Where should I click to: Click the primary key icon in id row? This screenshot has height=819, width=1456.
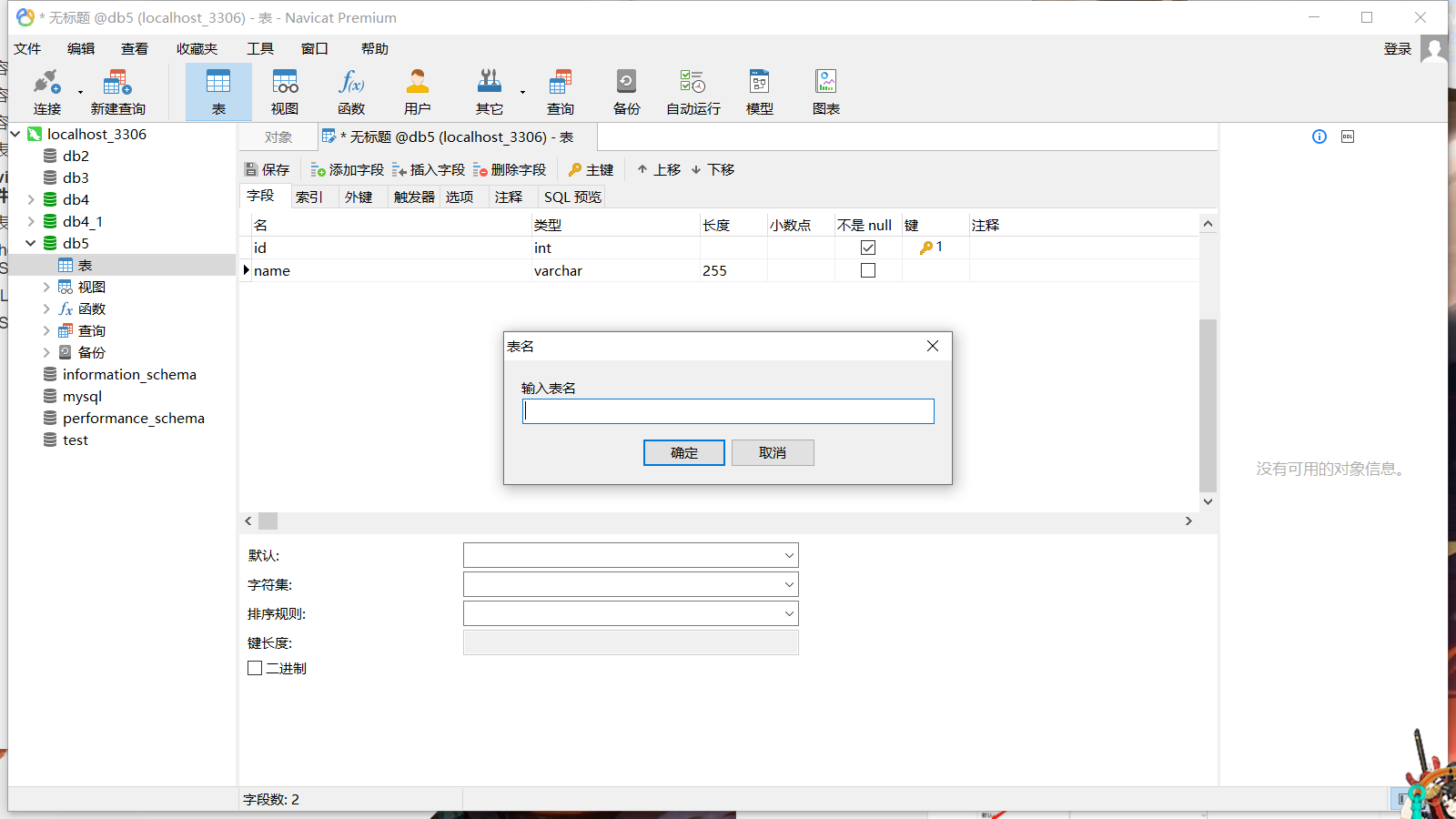[x=926, y=248]
